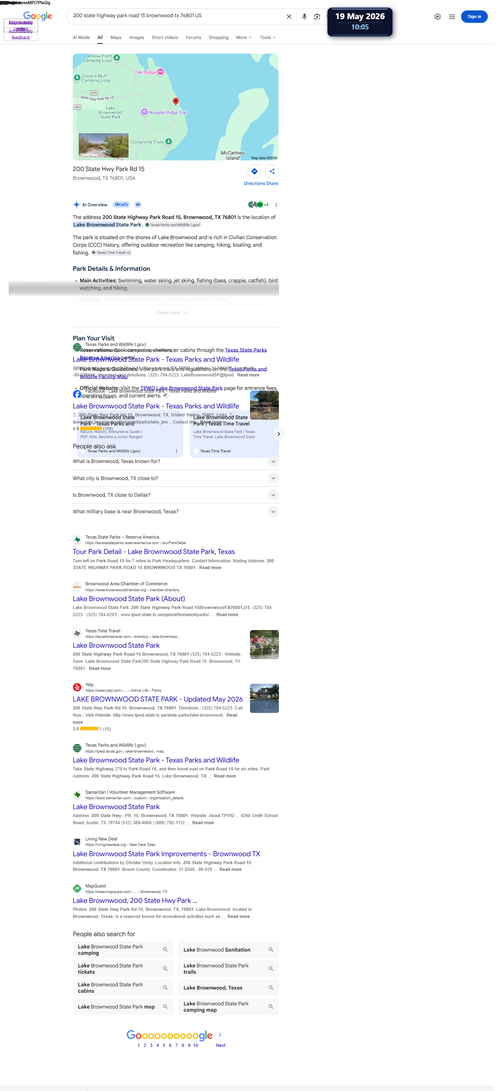Image resolution: width=500 pixels, height=1091 pixels.
Task: Click the MapQuest result favicon
Action: (77, 889)
